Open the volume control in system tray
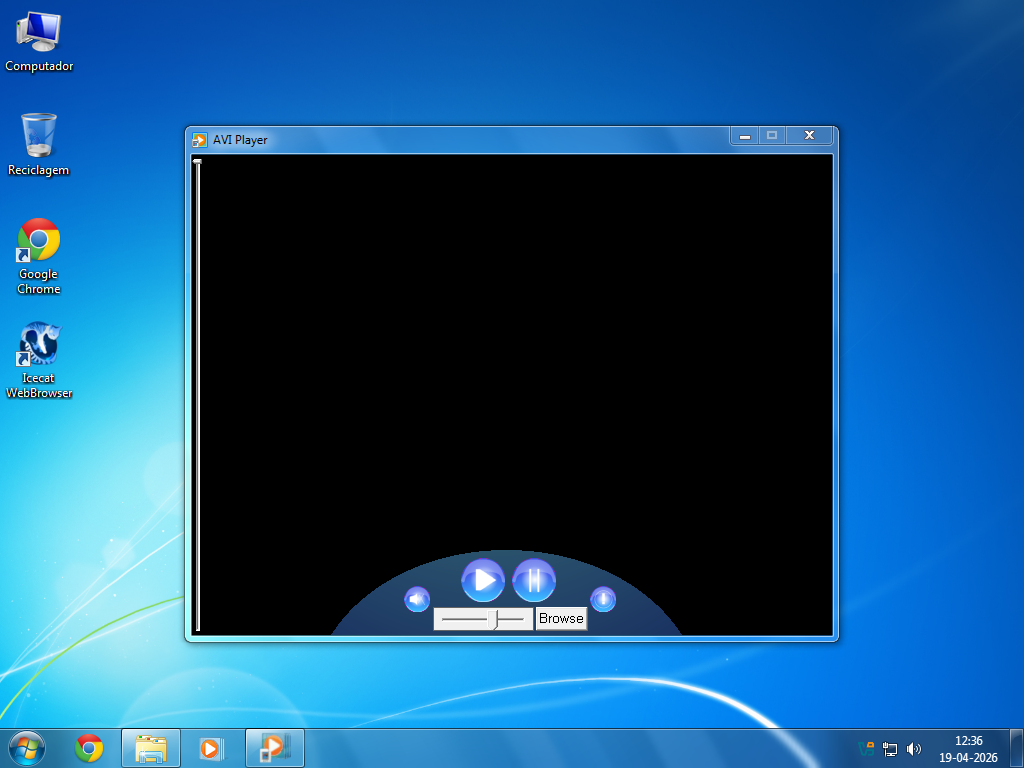This screenshot has height=768, width=1024. 914,749
